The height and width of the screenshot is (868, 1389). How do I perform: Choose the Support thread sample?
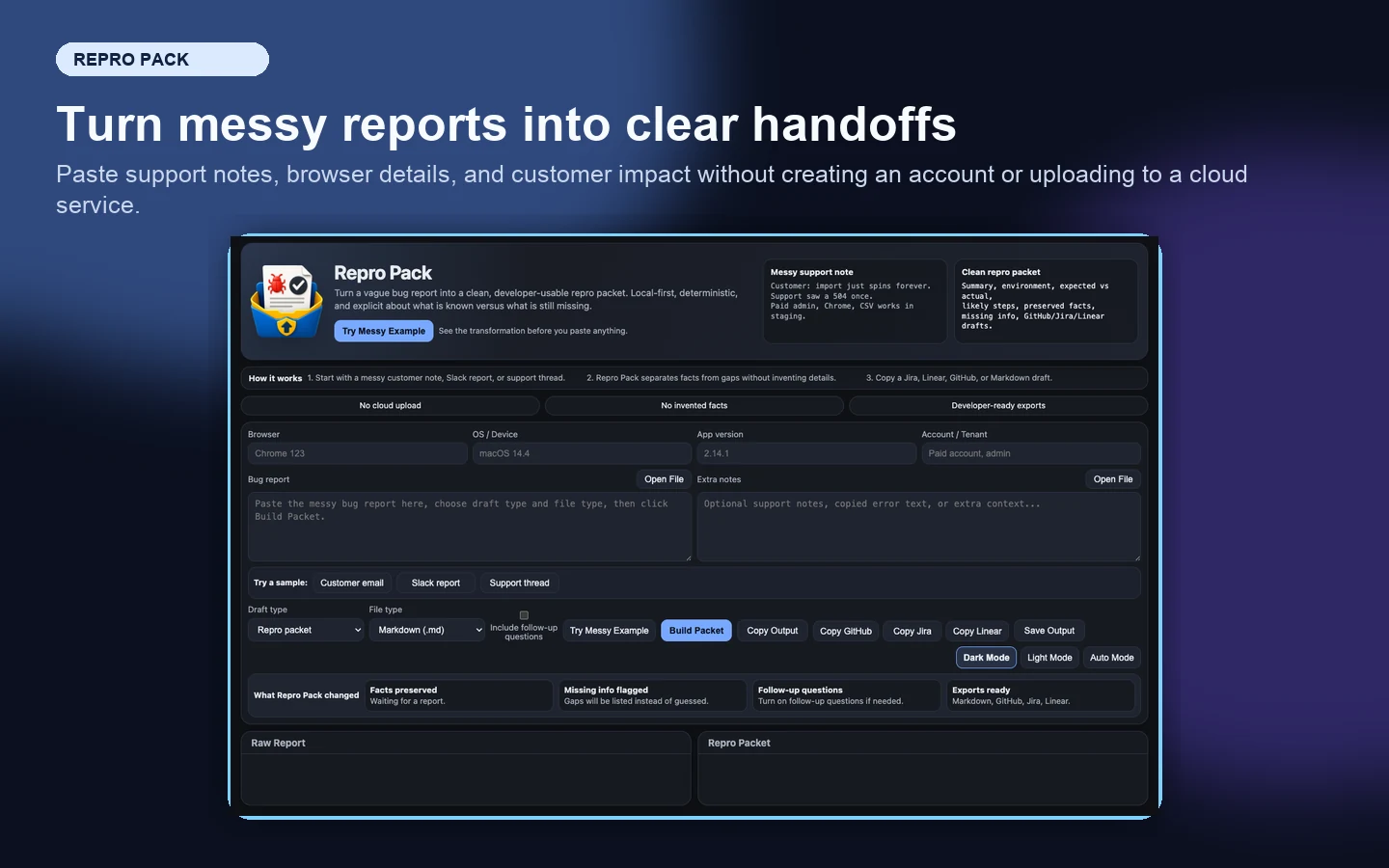point(519,583)
